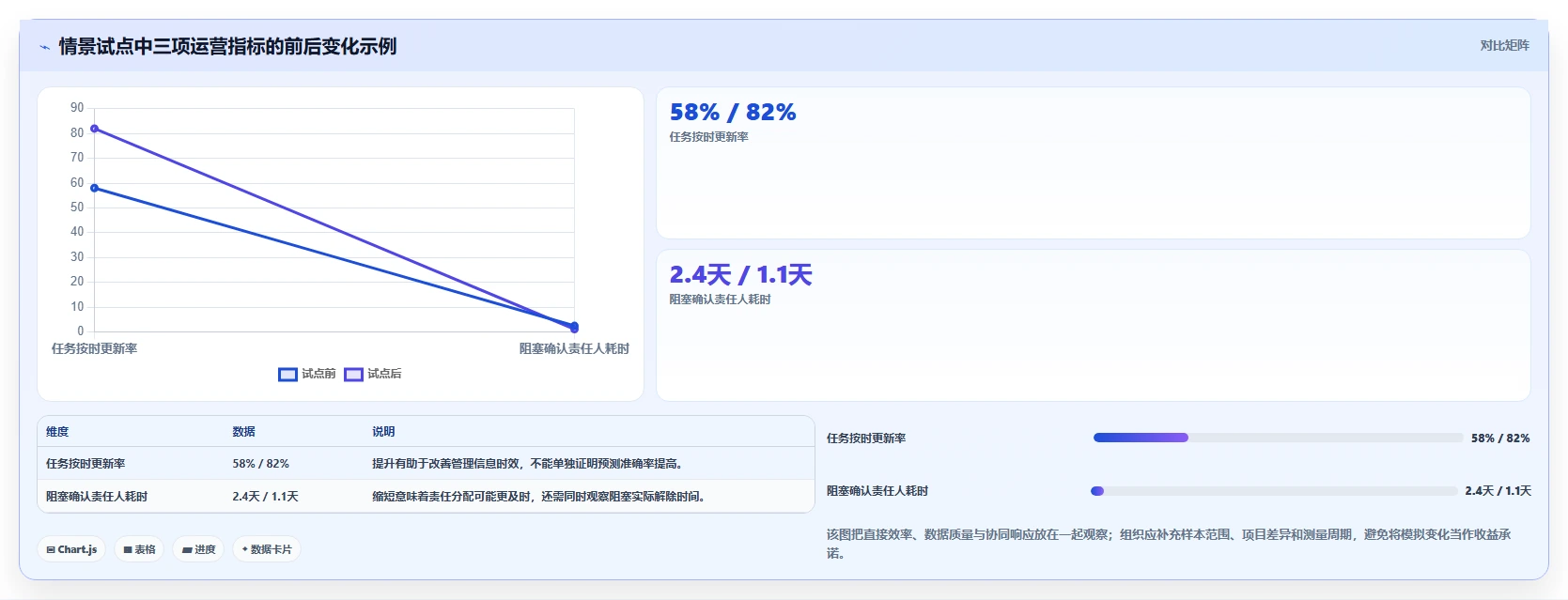Click the 对比矩阵 label in the header
Image resolution: width=1568 pixels, height=600 pixels.
(1504, 45)
